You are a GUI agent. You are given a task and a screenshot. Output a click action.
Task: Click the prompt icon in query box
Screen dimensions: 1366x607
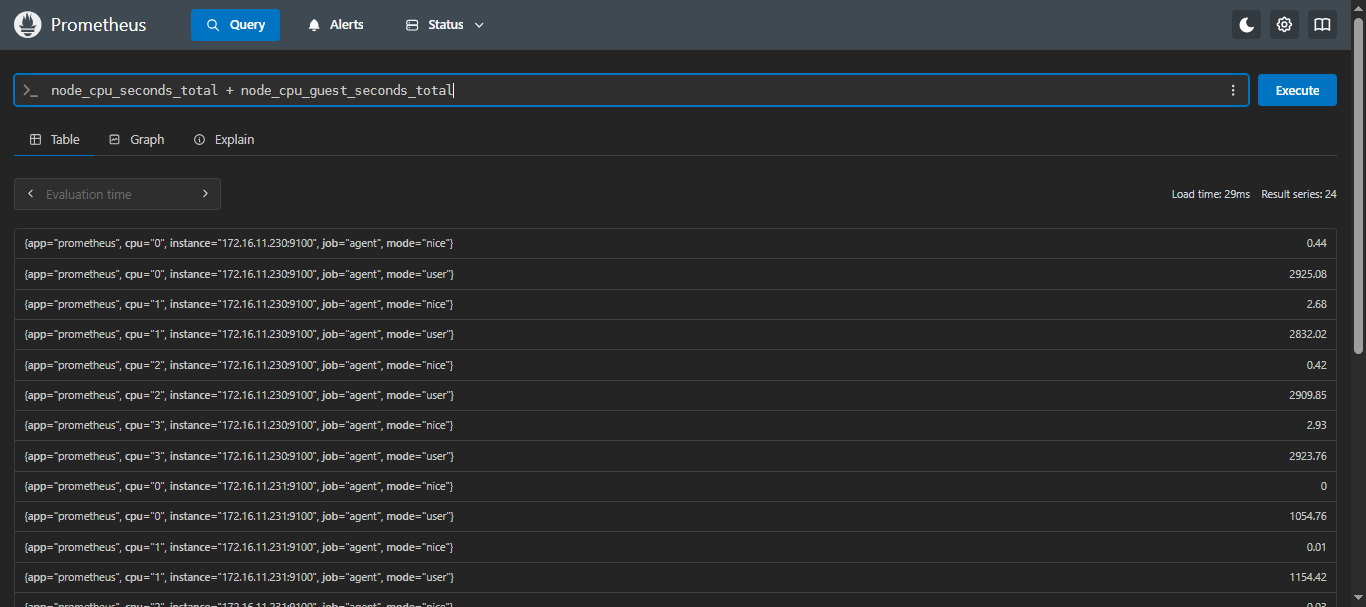click(x=31, y=90)
